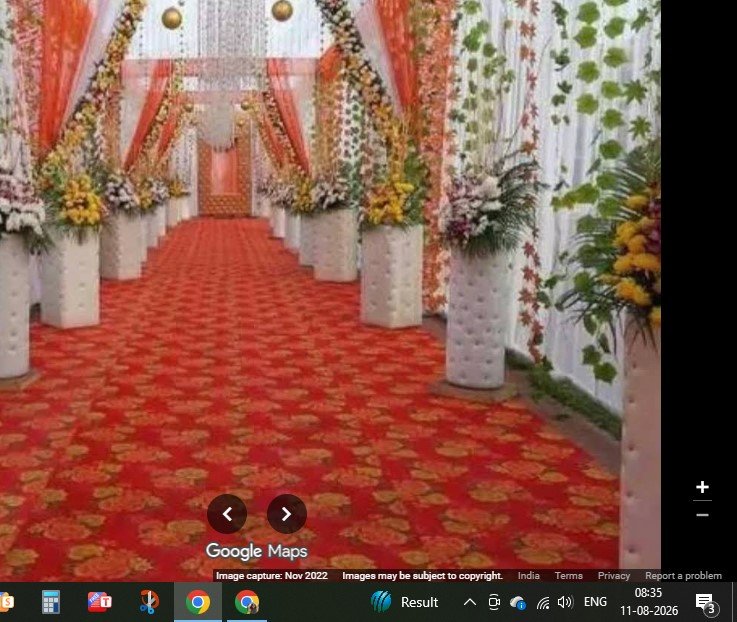Open the India link in footer
This screenshot has width=737, height=622.
(x=529, y=575)
